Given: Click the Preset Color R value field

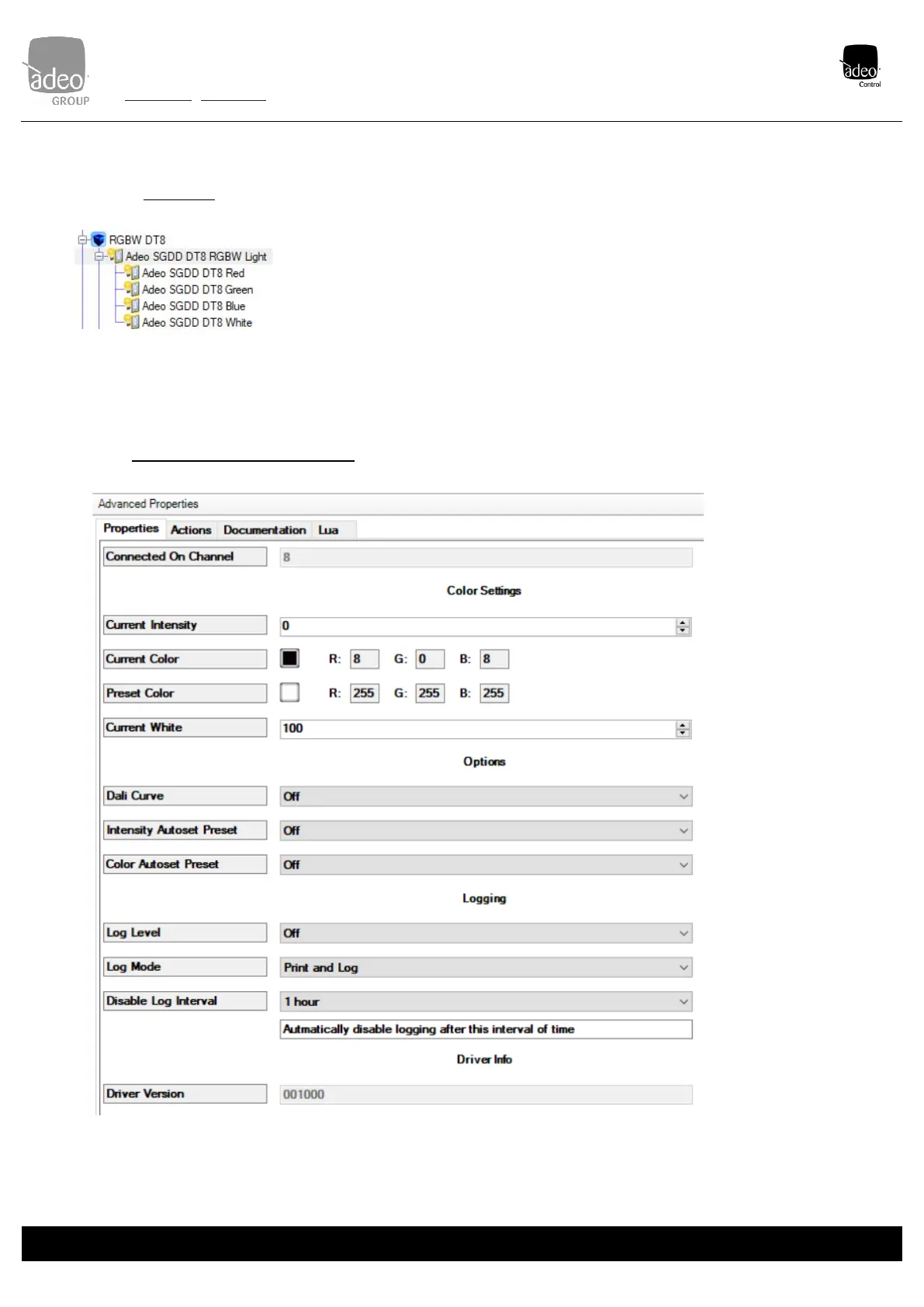Looking at the screenshot, I should (365, 693).
